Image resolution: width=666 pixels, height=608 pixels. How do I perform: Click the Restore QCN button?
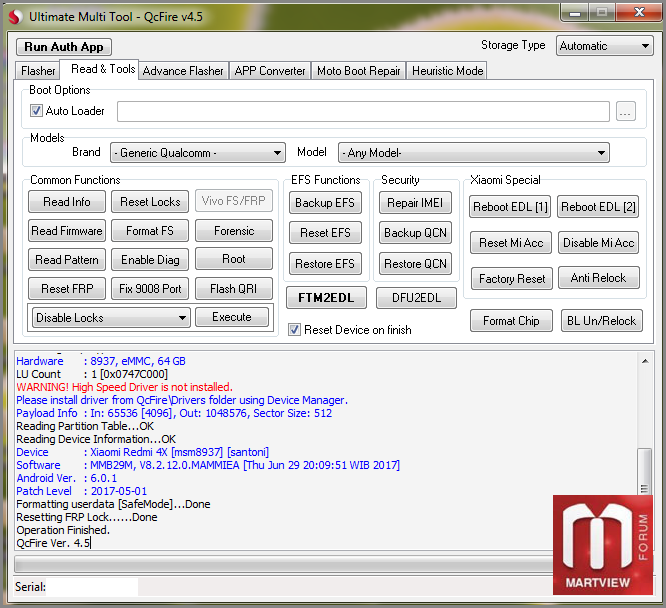pos(415,264)
